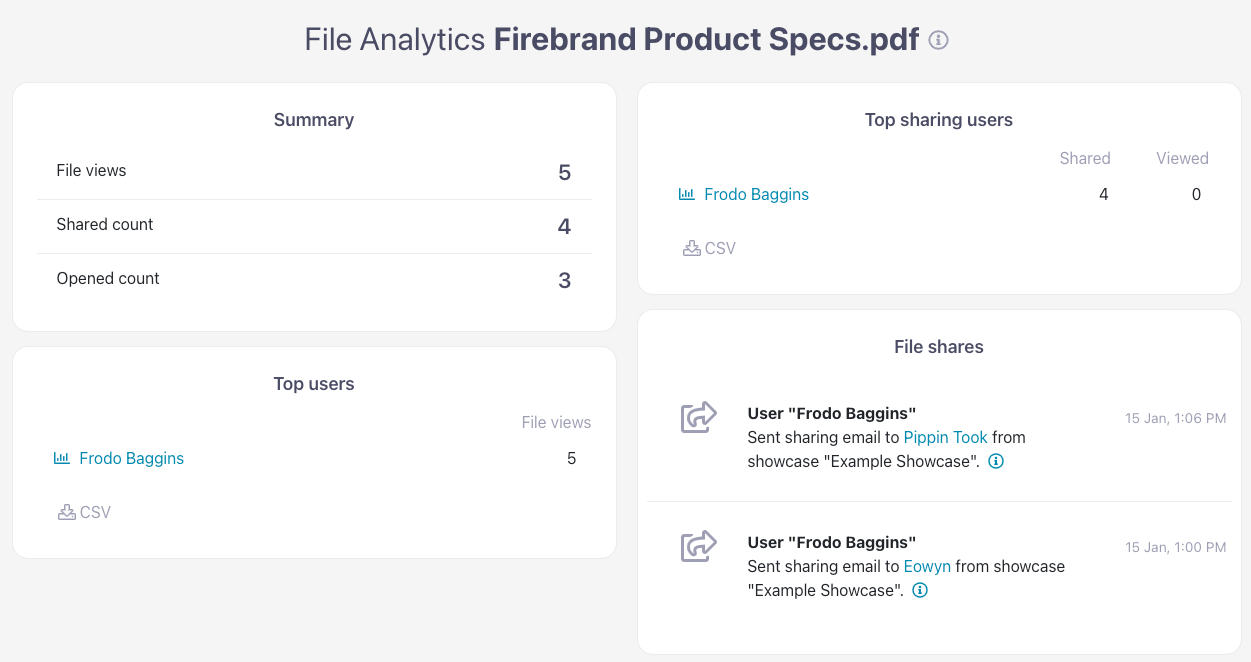Open the info icon after Example Showcase in first share
Viewport: 1251px width, 662px height.
click(x=996, y=461)
